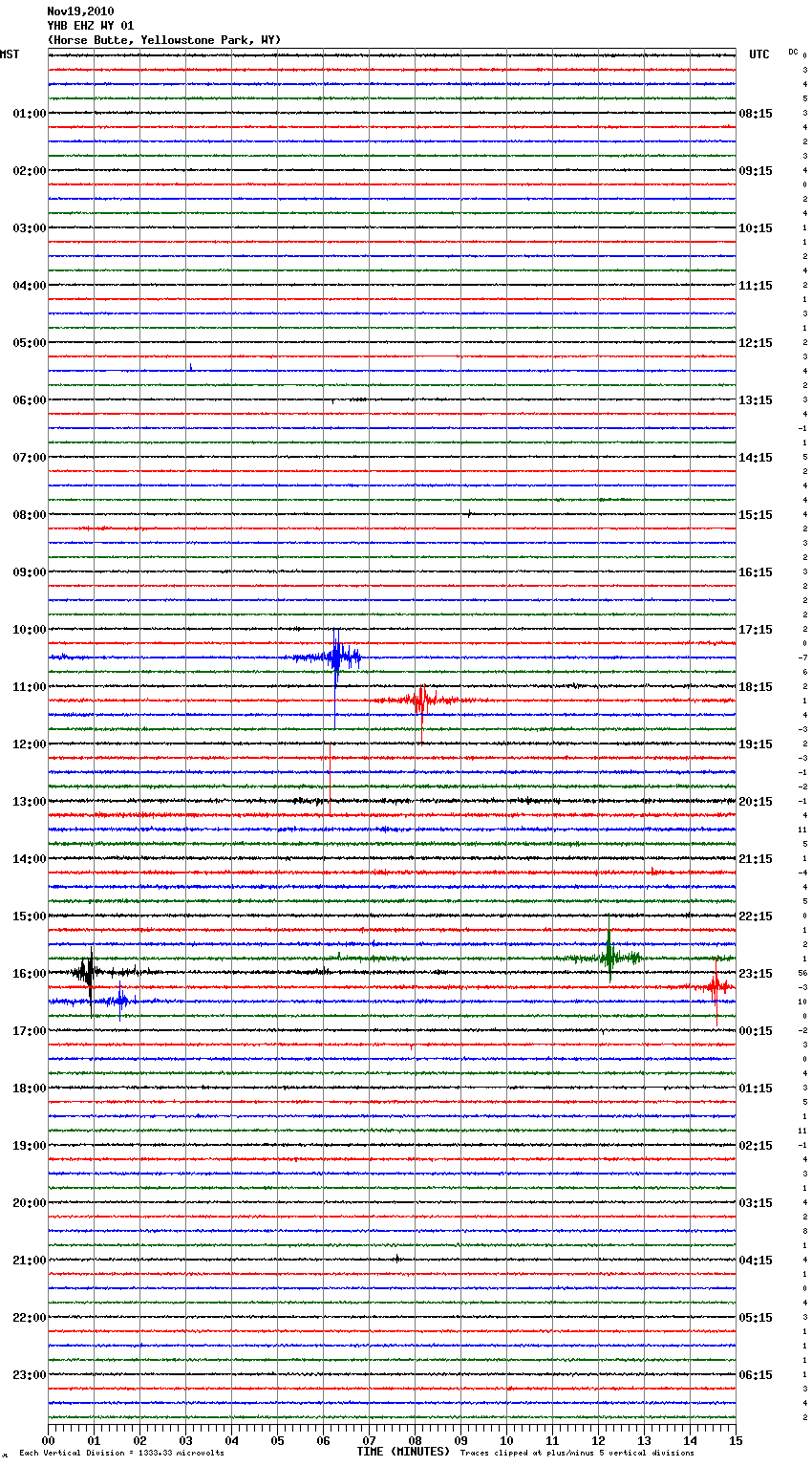Click the UTC time label '00:15'
This screenshot has height=1466, width=812.
[x=756, y=1031]
